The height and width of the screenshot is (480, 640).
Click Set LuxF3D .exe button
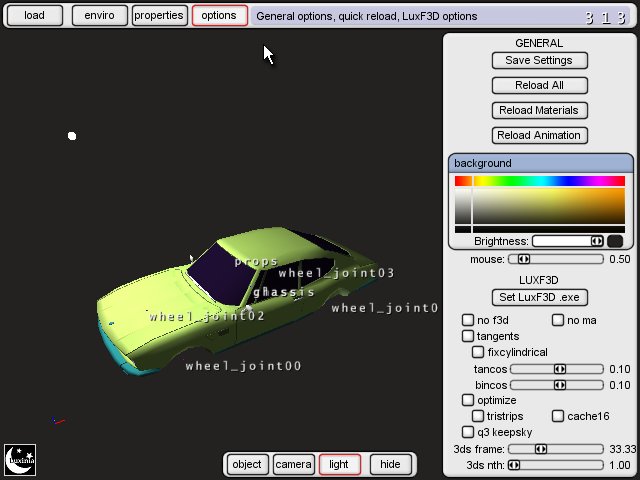pos(539,297)
